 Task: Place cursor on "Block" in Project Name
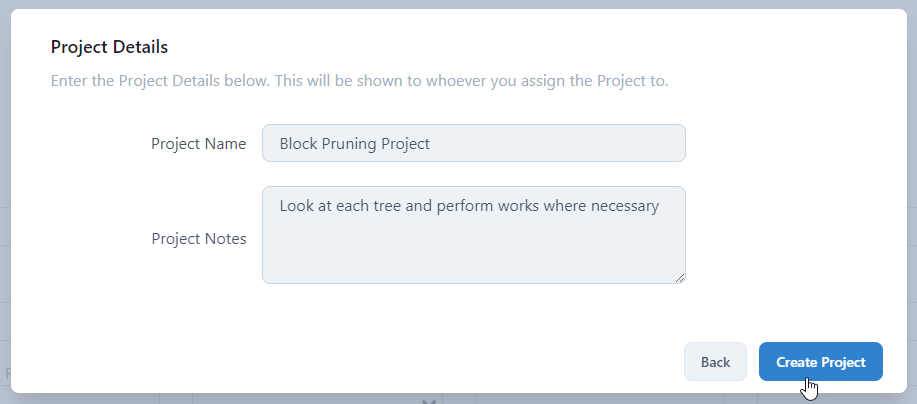(298, 143)
